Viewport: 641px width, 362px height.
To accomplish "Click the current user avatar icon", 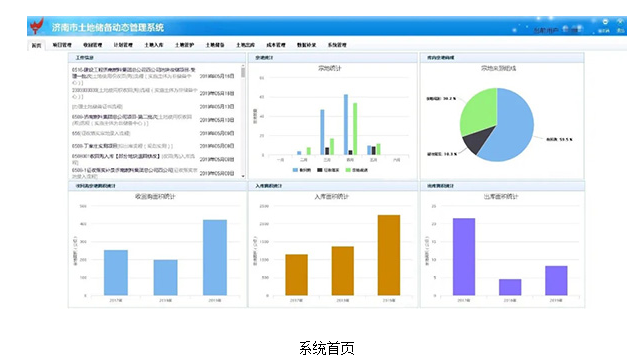I will coord(566,29).
